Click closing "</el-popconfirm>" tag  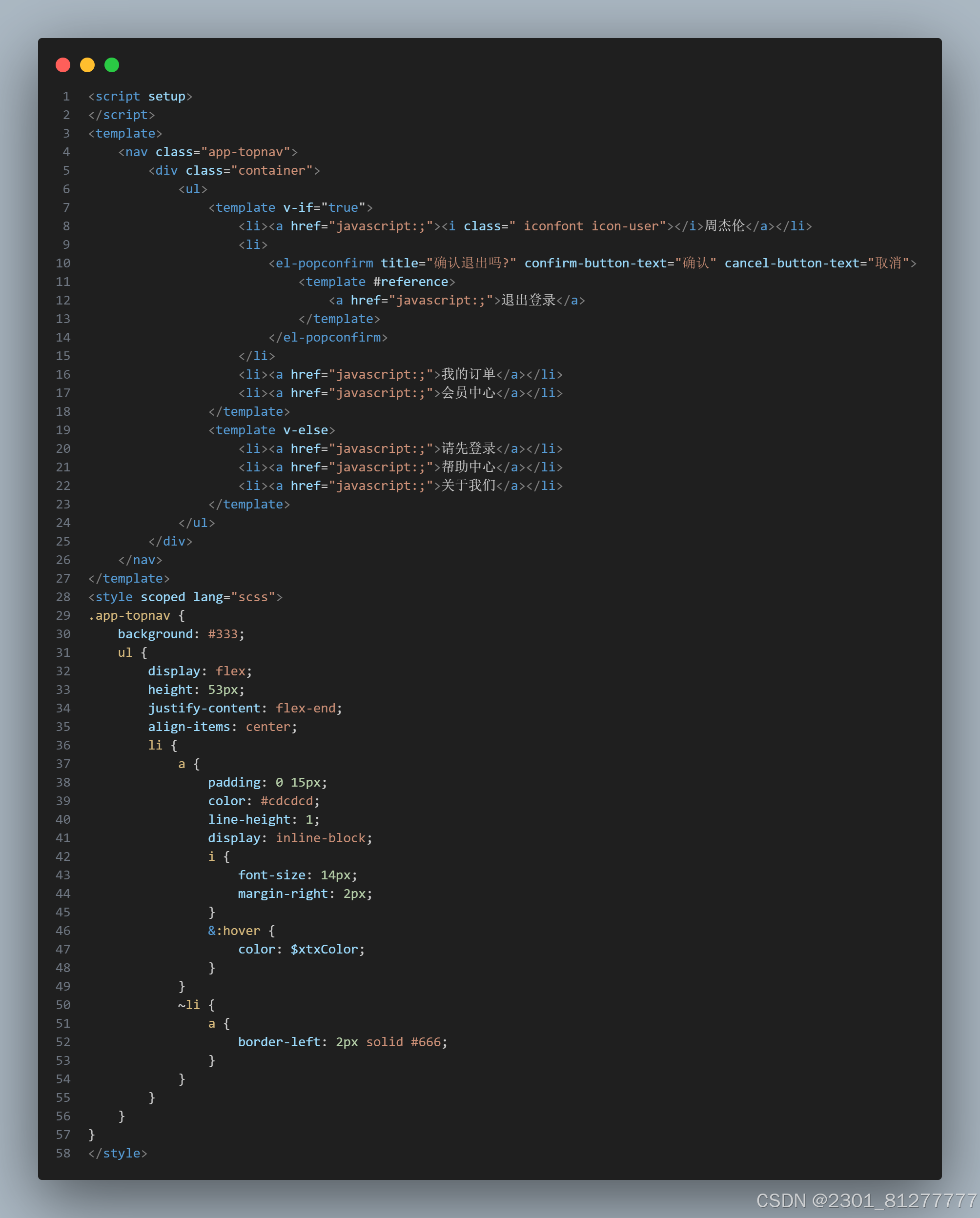click(328, 338)
